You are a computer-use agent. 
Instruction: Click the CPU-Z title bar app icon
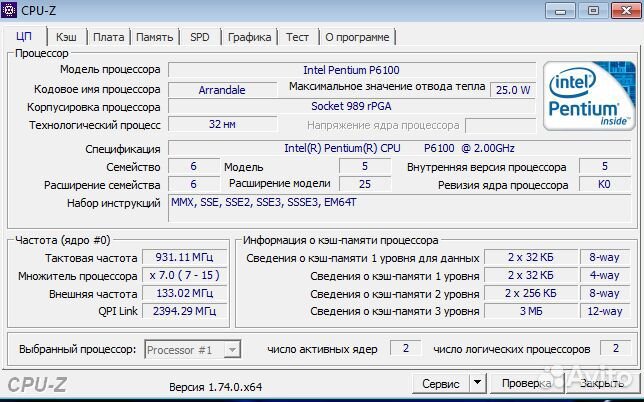click(x=9, y=10)
